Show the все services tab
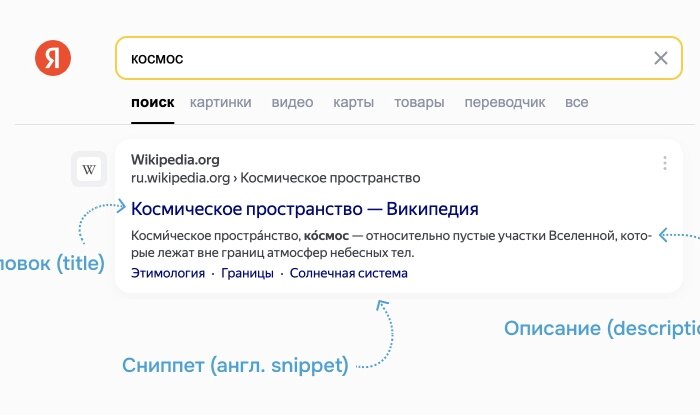 pyautogui.click(x=577, y=102)
